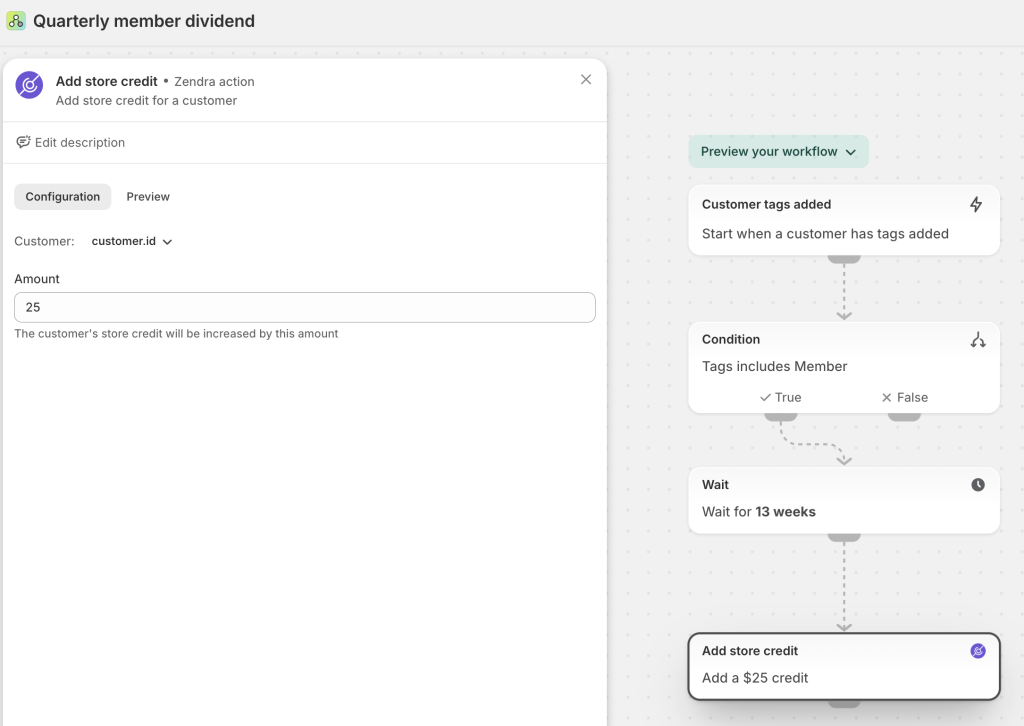Select the Wait step card
This screenshot has width=1024, height=726.
pyautogui.click(x=844, y=500)
